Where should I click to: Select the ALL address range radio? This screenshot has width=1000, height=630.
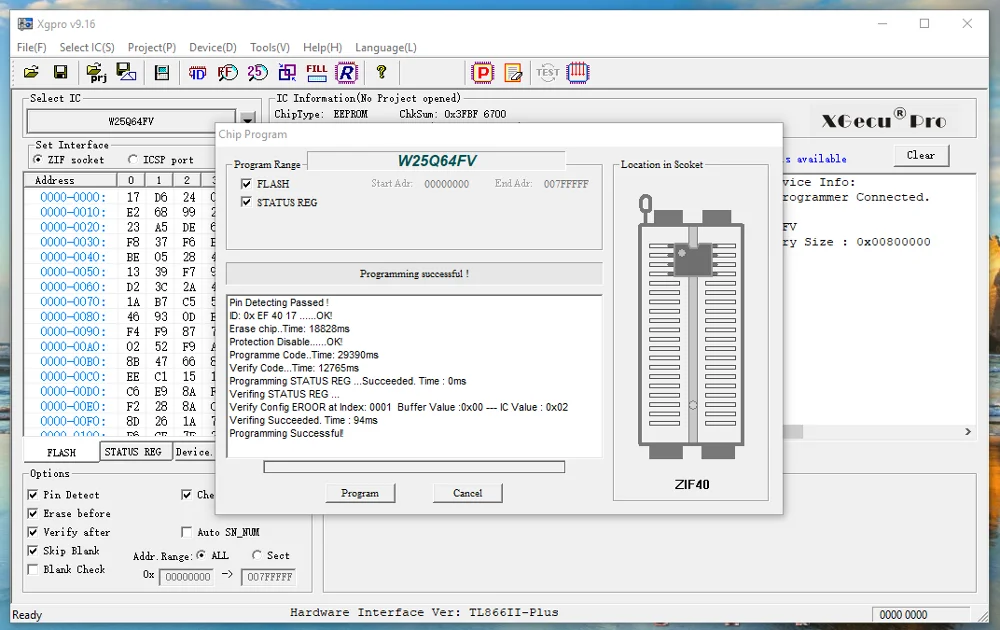pyautogui.click(x=201, y=555)
